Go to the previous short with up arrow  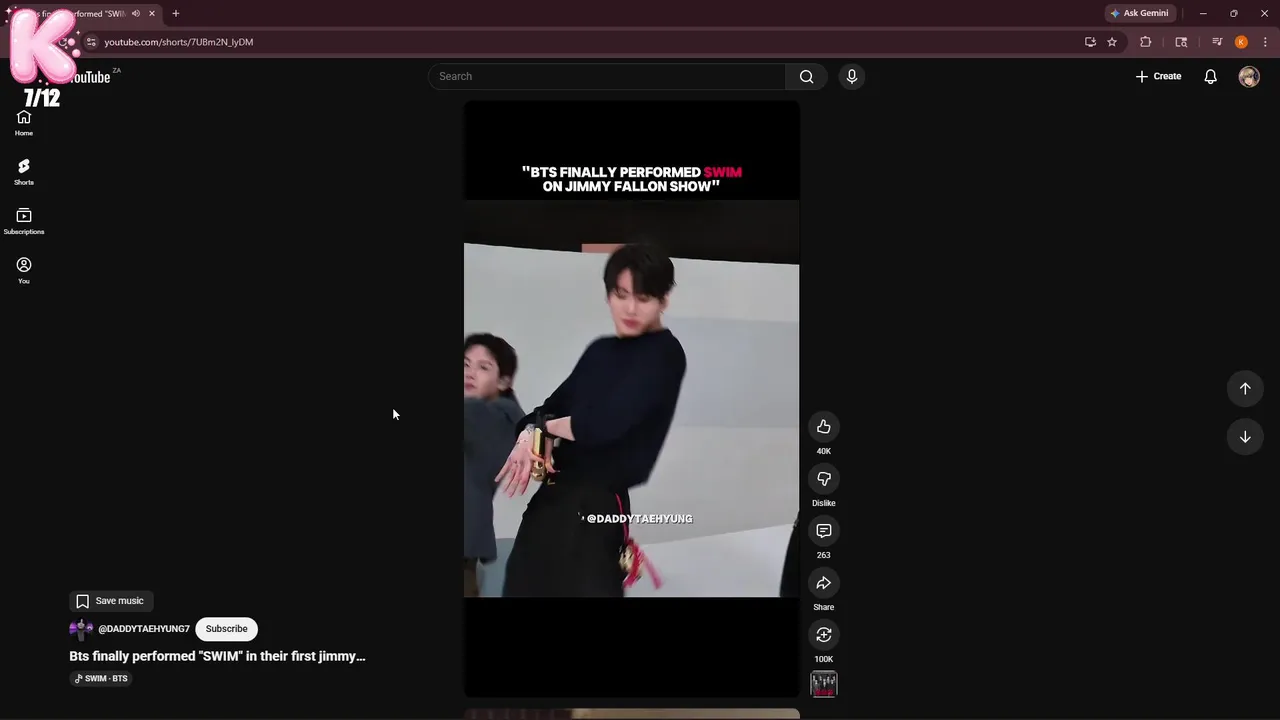click(x=1245, y=389)
